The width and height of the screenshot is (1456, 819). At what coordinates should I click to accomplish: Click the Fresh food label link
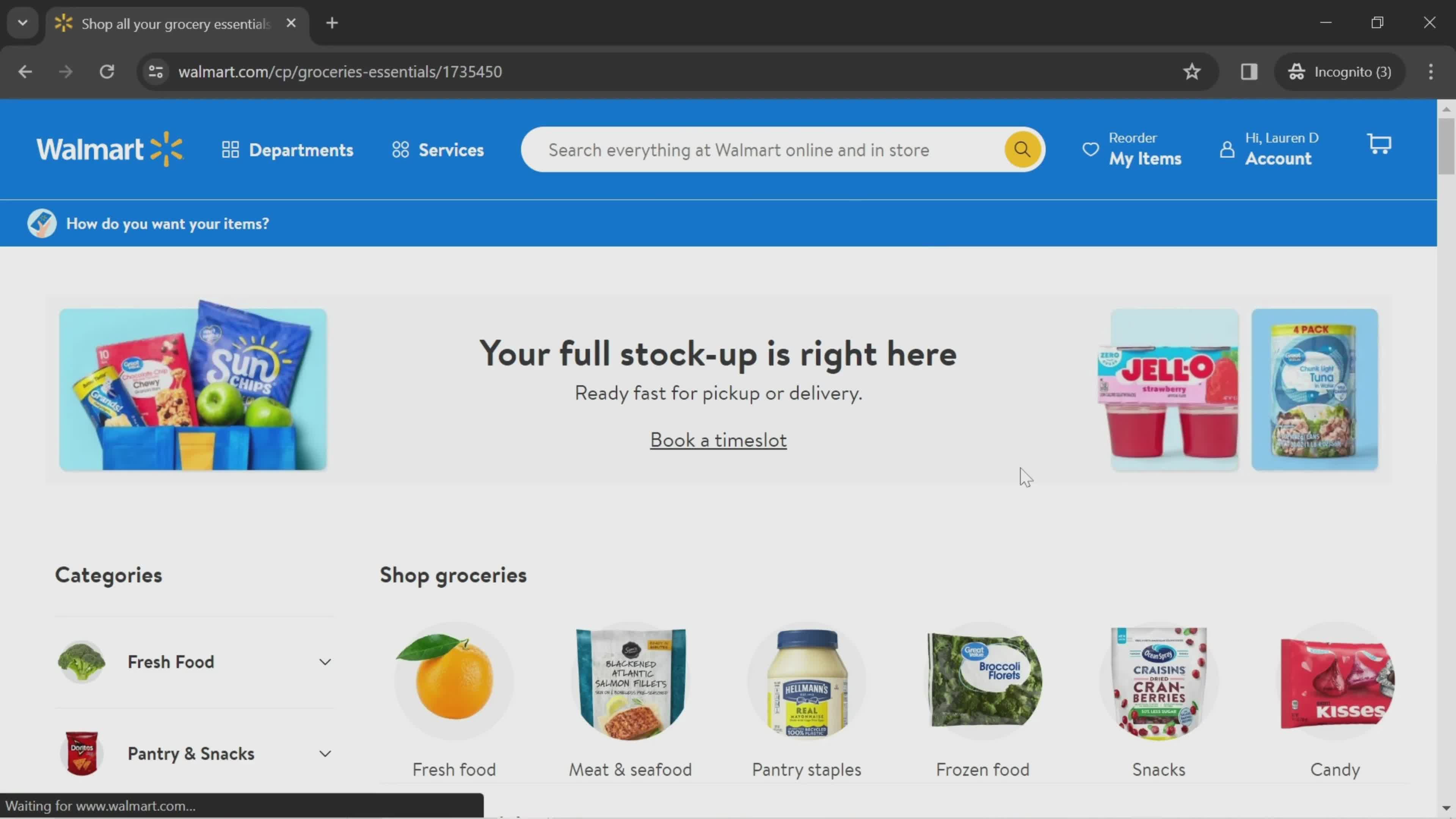[454, 769]
